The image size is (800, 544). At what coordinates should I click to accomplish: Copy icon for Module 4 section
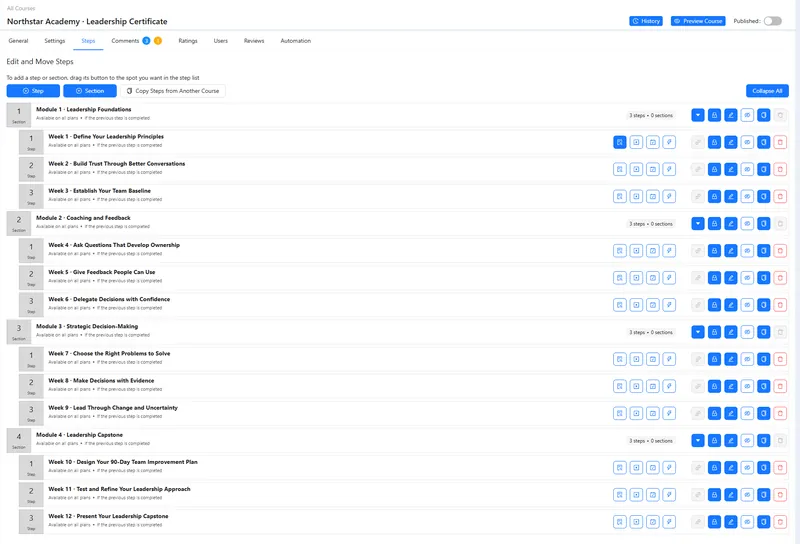pos(763,440)
